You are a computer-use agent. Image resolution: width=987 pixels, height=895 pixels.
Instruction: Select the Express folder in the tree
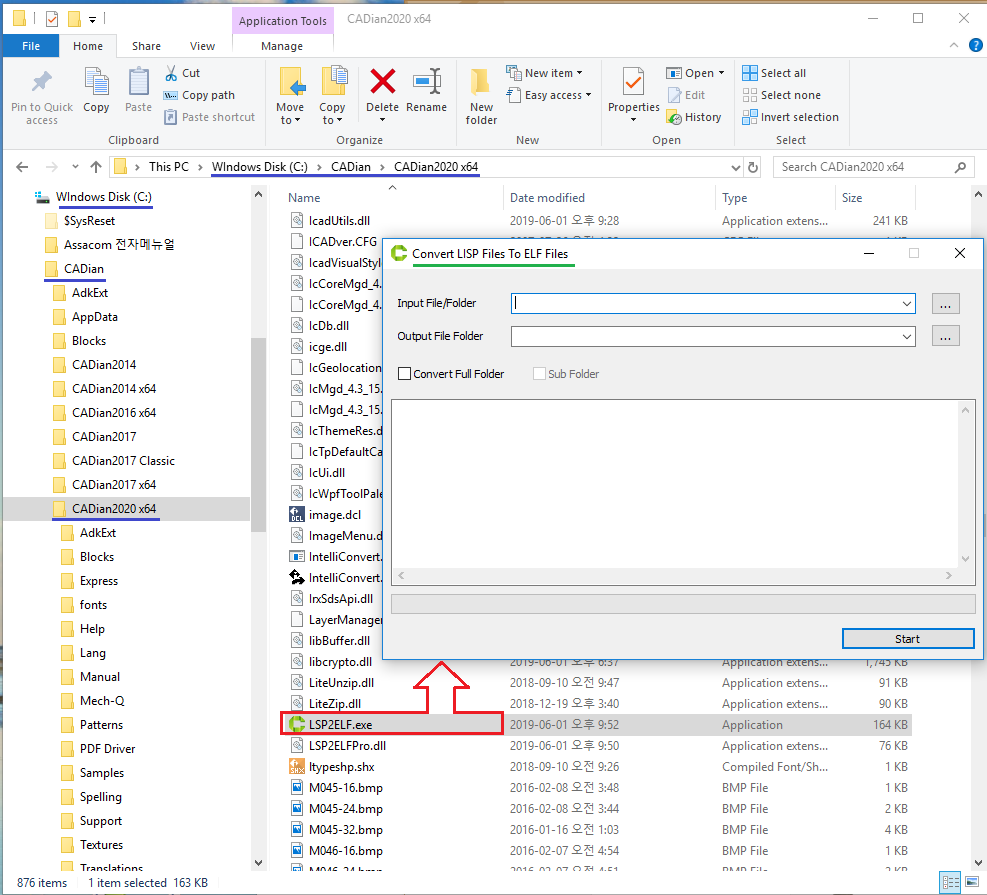click(99, 581)
